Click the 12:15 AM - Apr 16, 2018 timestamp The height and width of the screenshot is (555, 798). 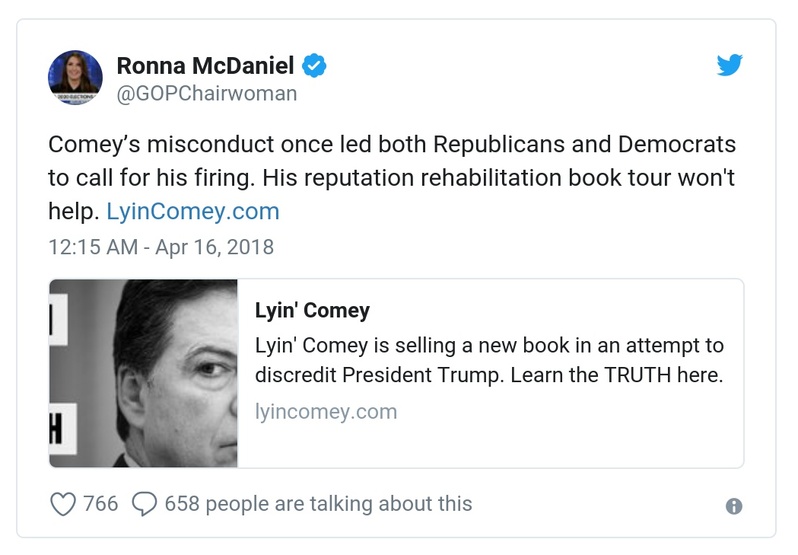[x=161, y=245]
